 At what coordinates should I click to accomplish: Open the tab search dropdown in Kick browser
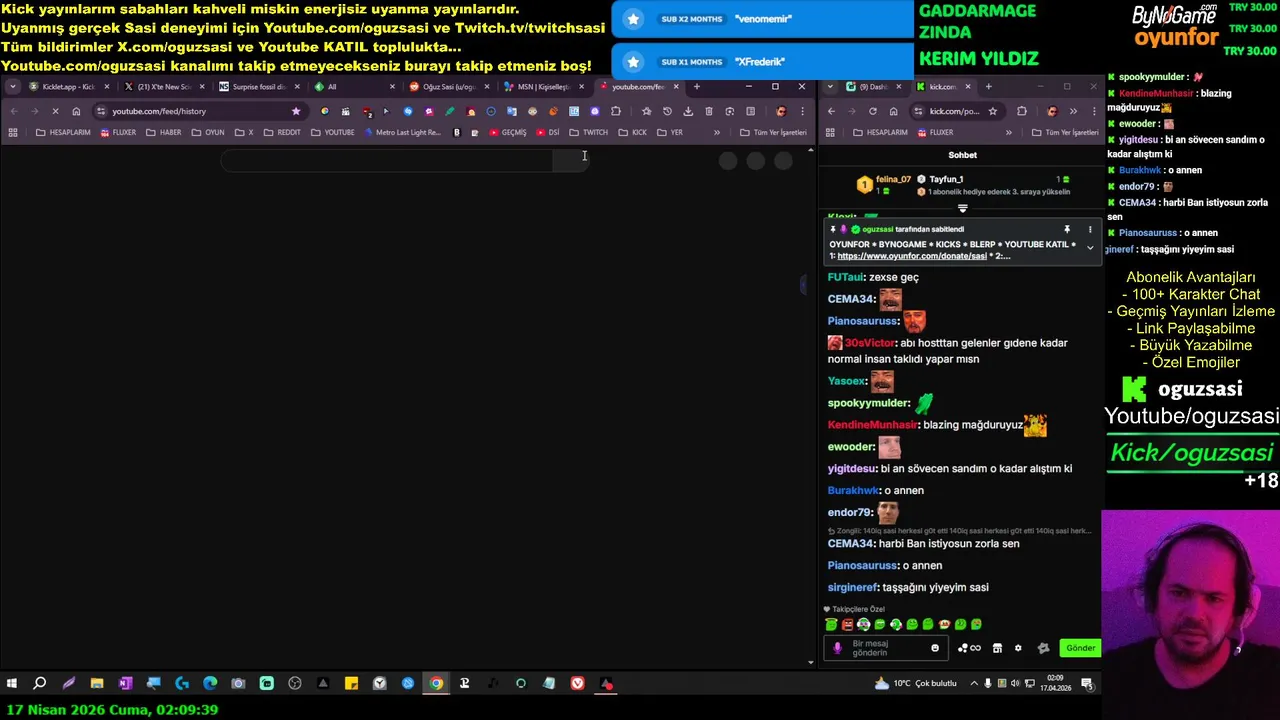pyautogui.click(x=830, y=87)
